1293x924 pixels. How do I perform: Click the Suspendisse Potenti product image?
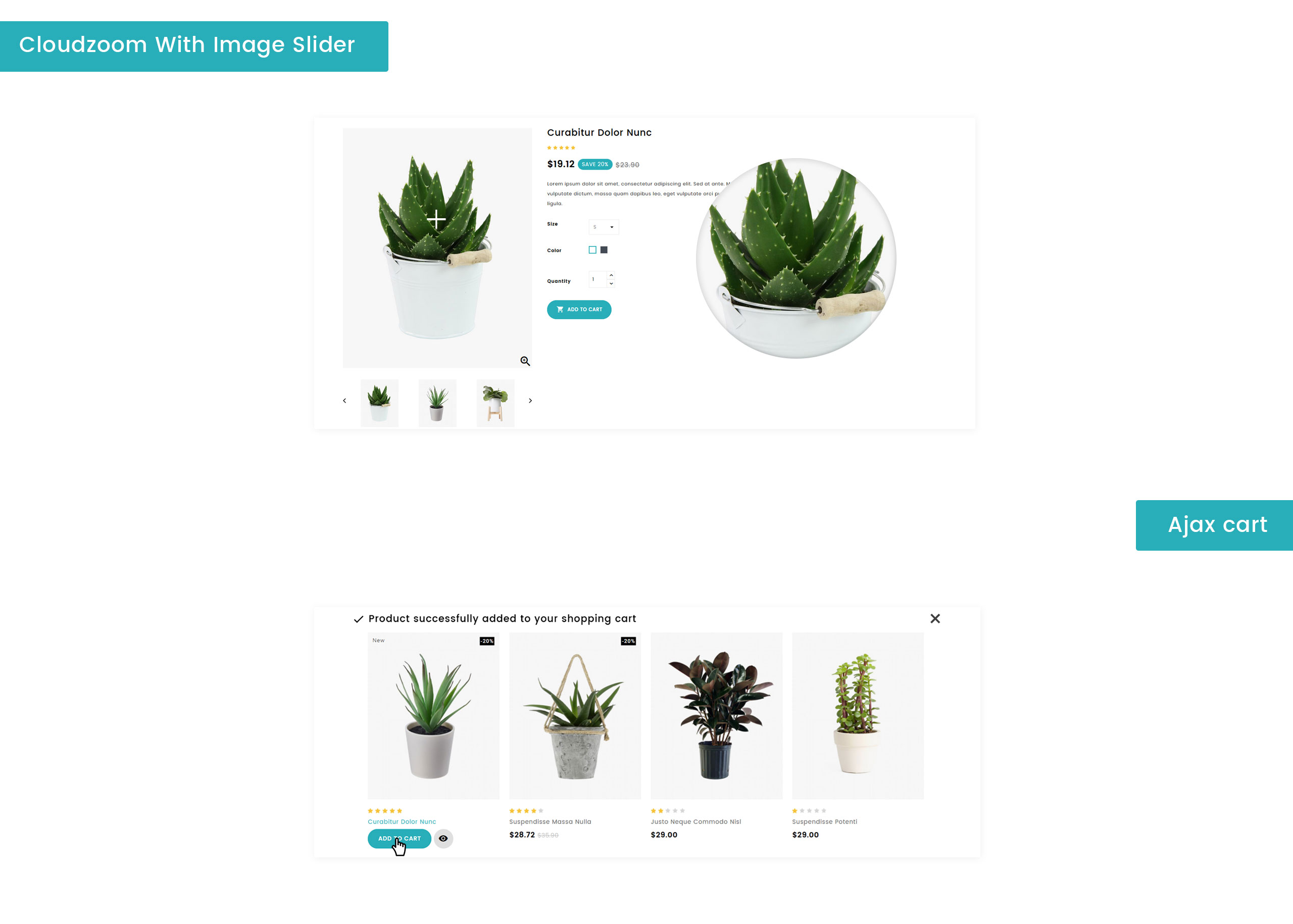(858, 716)
